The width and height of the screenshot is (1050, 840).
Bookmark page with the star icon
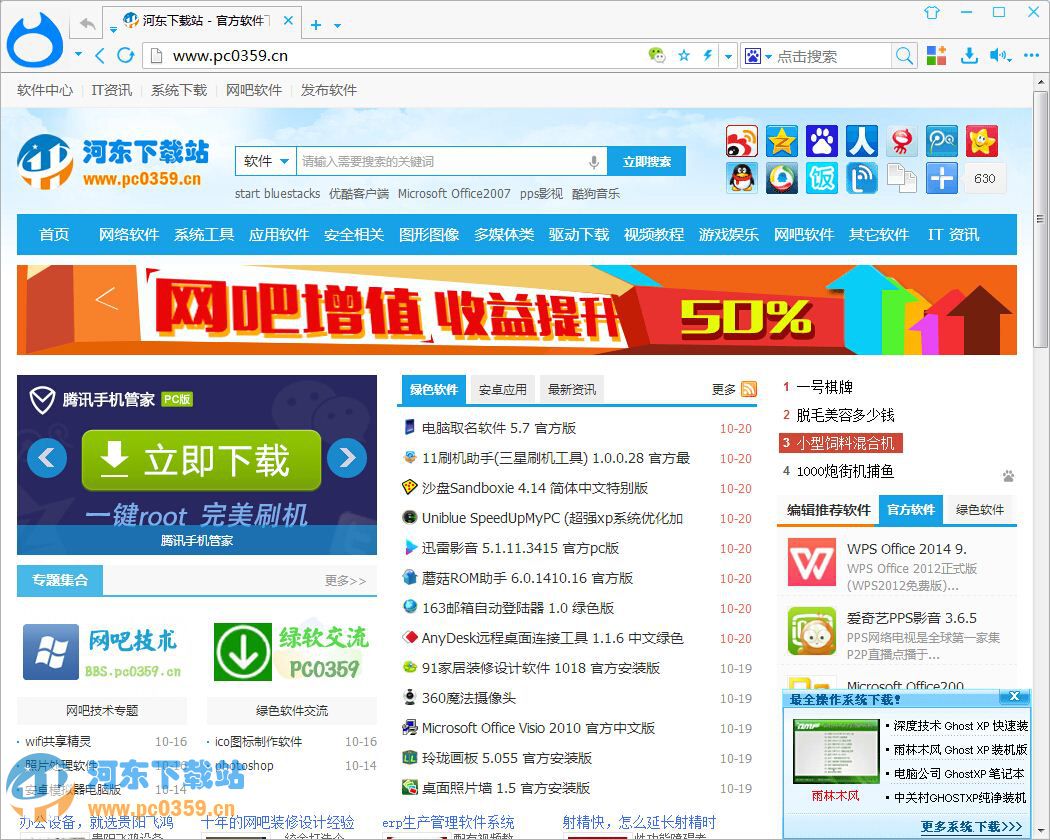684,56
